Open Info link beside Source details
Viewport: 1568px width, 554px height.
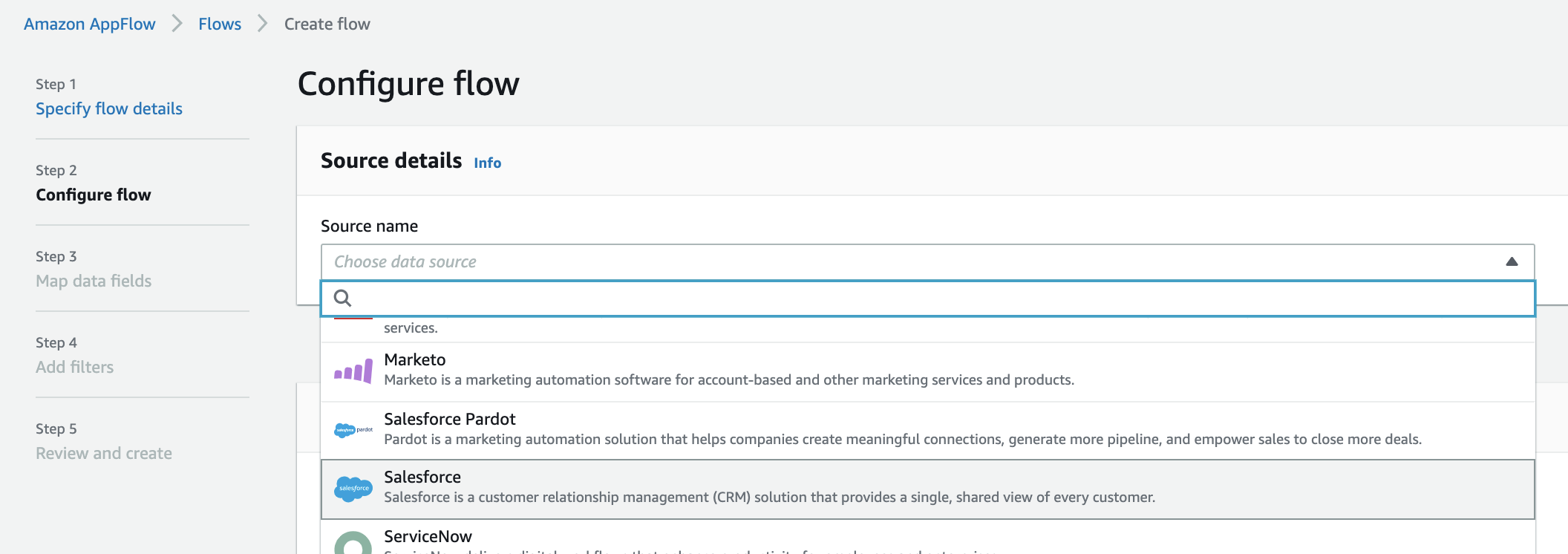[x=487, y=163]
